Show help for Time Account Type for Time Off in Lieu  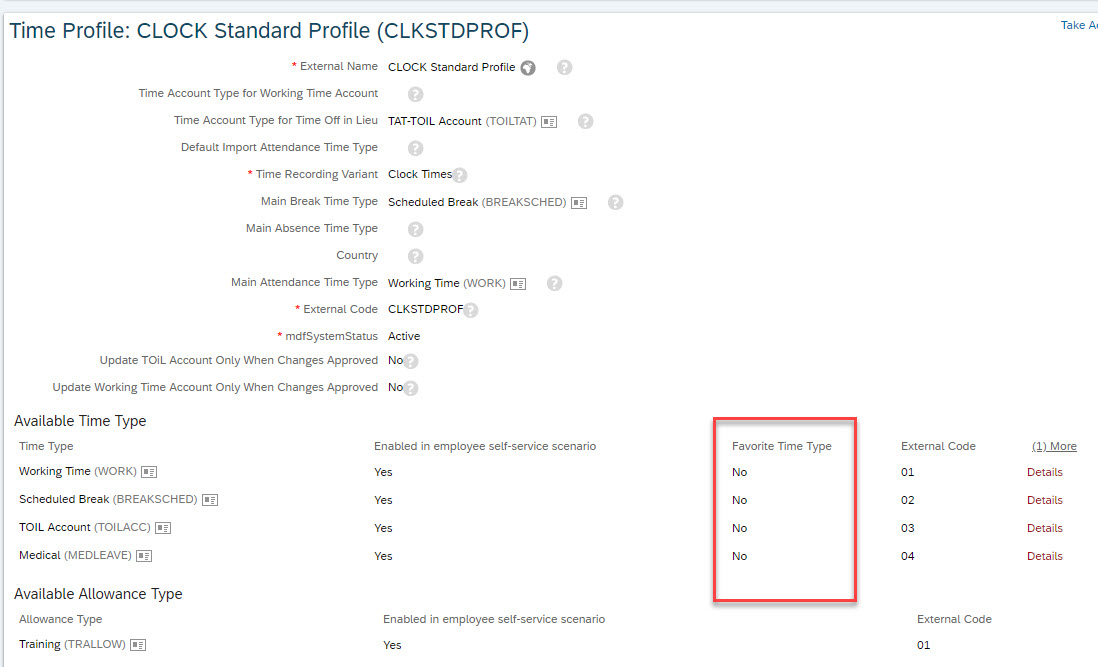pyautogui.click(x=585, y=121)
